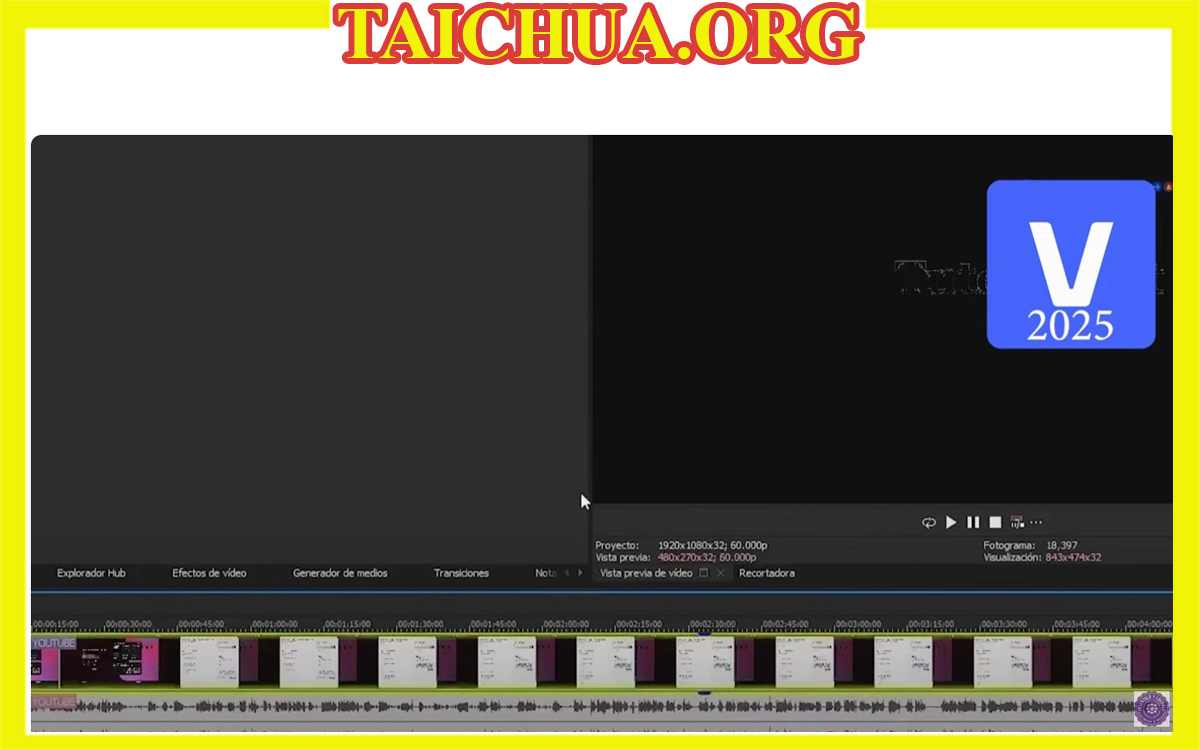Pause video playback
Image resolution: width=1200 pixels, height=750 pixels.
pyautogui.click(x=973, y=522)
